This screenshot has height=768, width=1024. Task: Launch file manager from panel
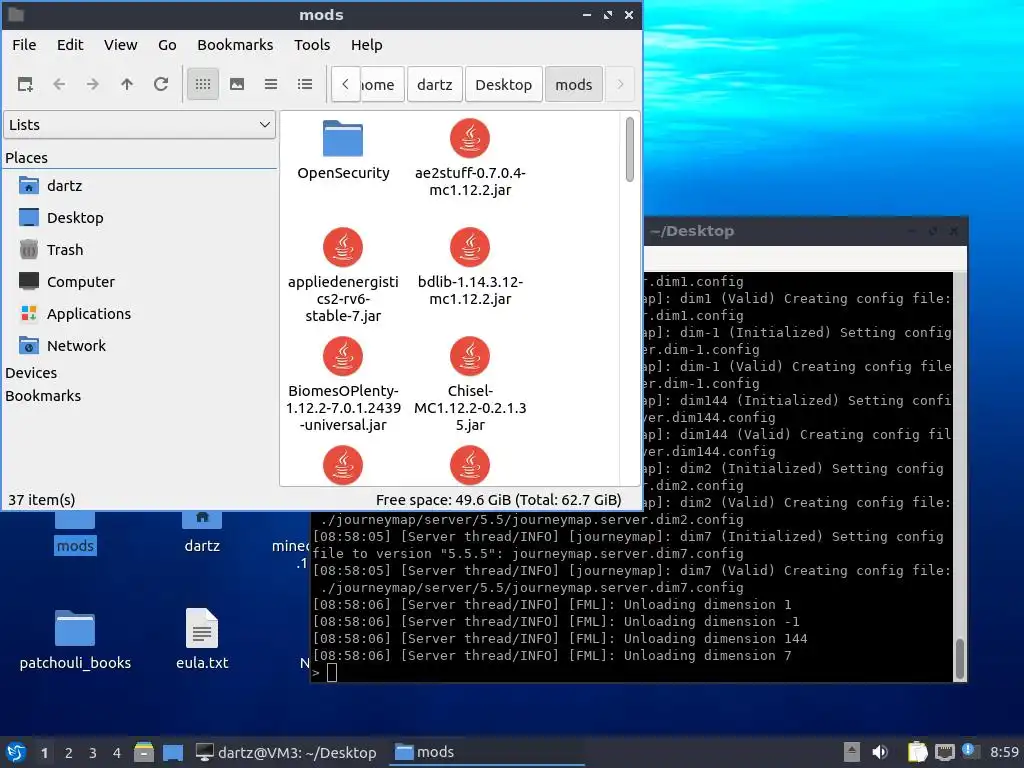[144, 752]
